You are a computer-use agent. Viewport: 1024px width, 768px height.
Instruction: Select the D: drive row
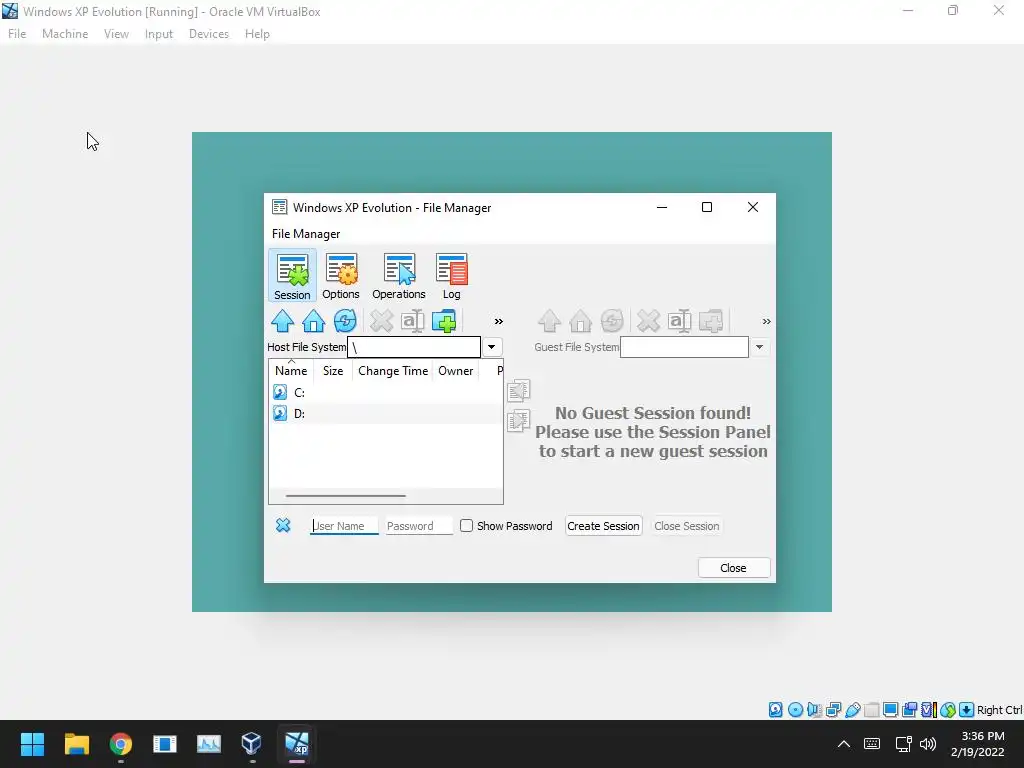[x=385, y=413]
